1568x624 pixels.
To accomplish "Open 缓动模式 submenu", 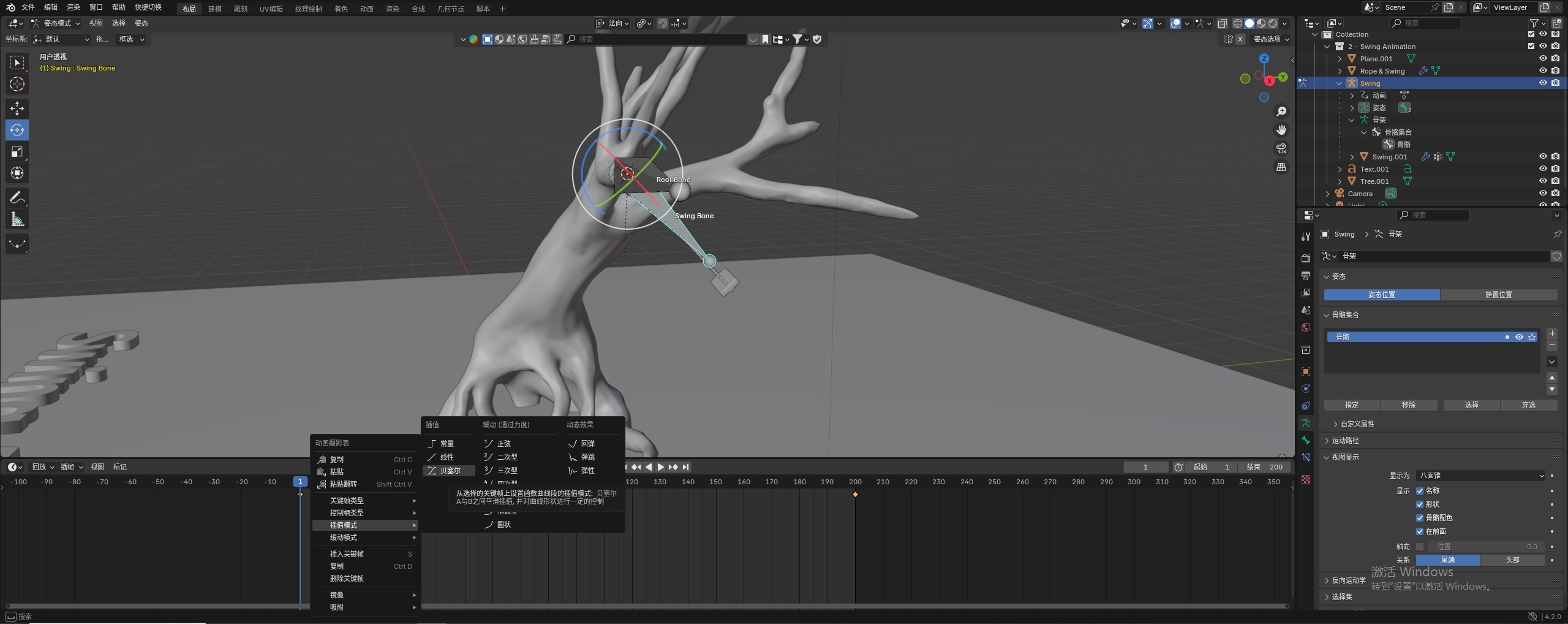I will [x=366, y=538].
